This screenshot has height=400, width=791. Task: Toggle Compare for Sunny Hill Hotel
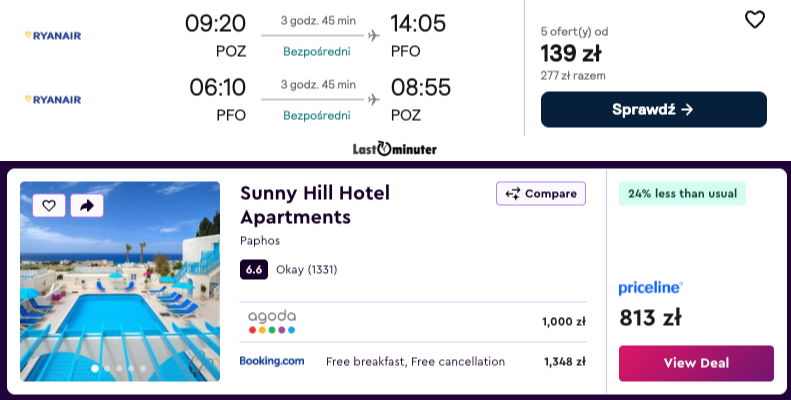pos(541,194)
